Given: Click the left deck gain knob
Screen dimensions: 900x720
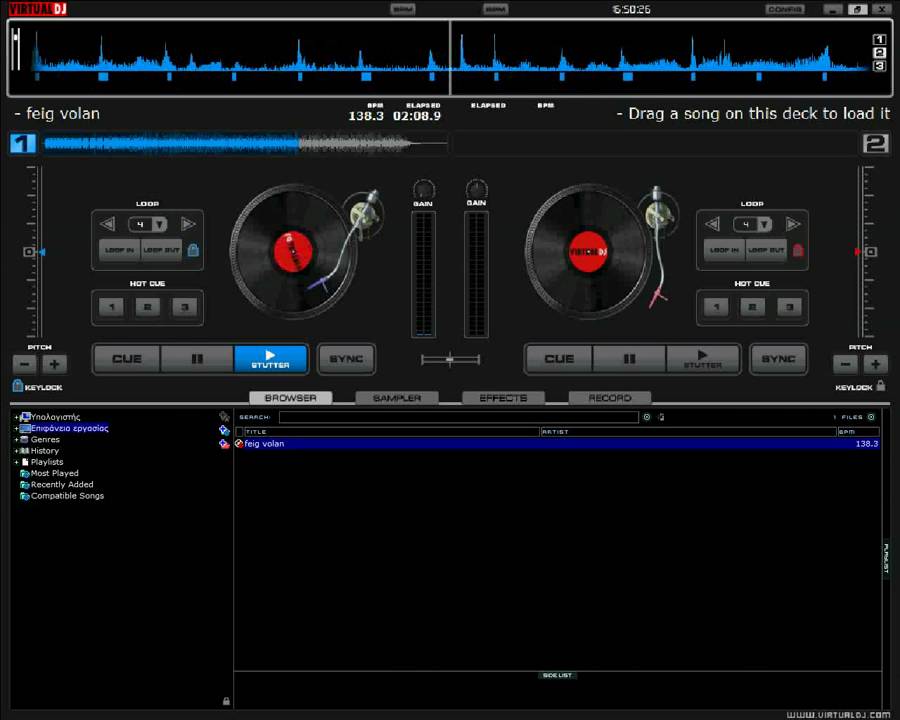Looking at the screenshot, I should (x=424, y=189).
